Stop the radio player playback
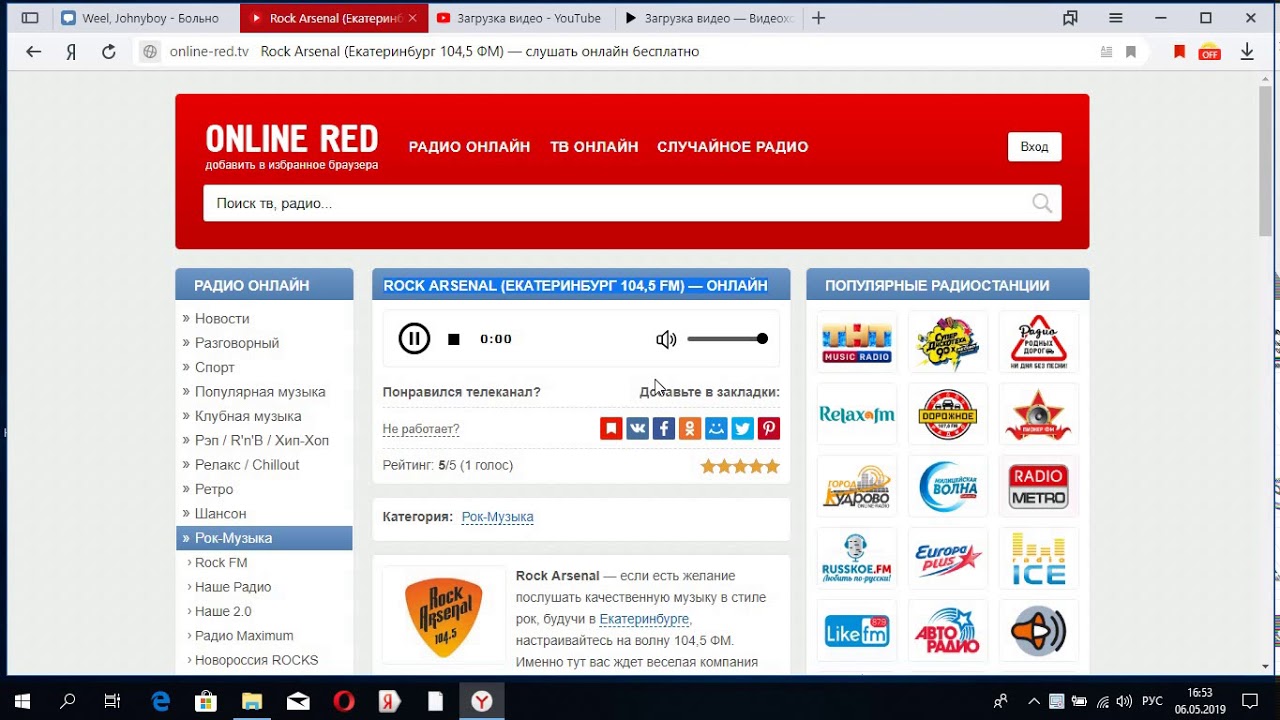 (x=454, y=340)
